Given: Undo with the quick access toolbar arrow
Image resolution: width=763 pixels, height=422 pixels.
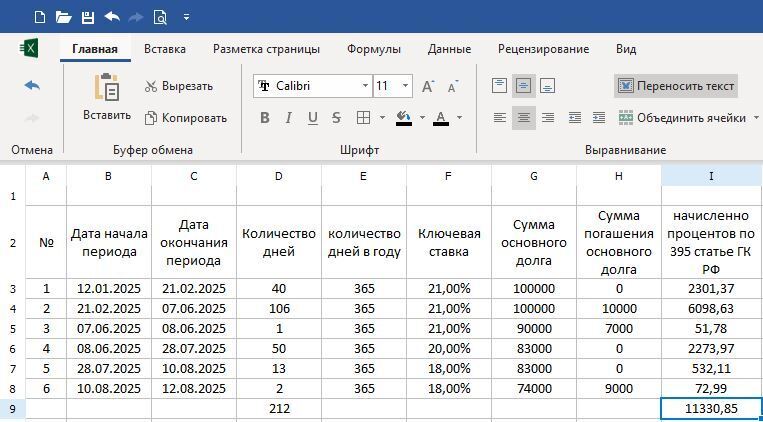Looking at the screenshot, I should click(x=112, y=18).
